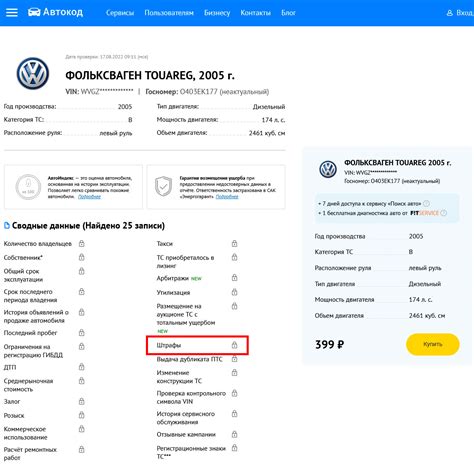
Task: Click the Вход login link
Action: [465, 13]
